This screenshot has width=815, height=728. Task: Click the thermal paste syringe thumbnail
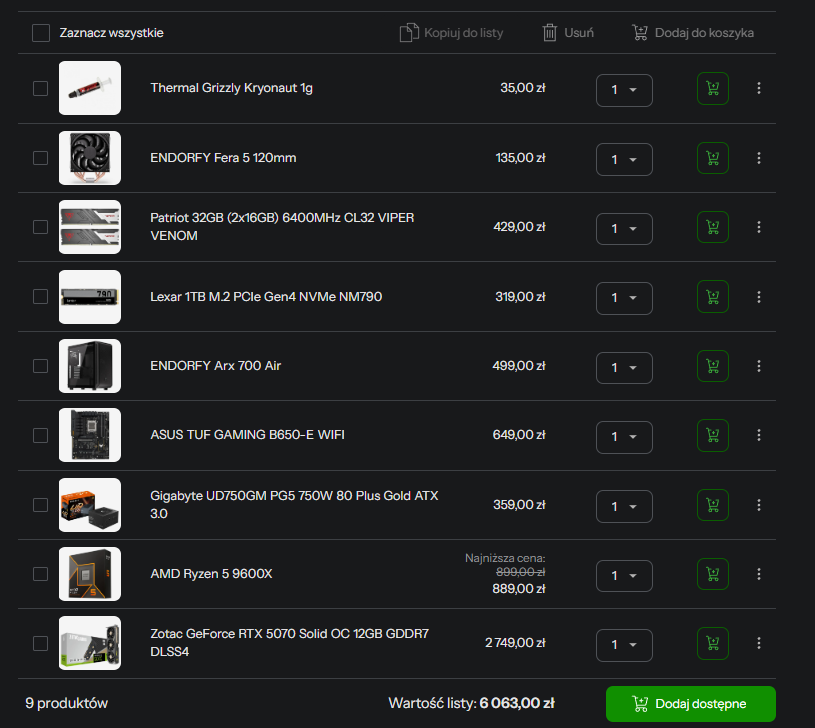pos(90,88)
